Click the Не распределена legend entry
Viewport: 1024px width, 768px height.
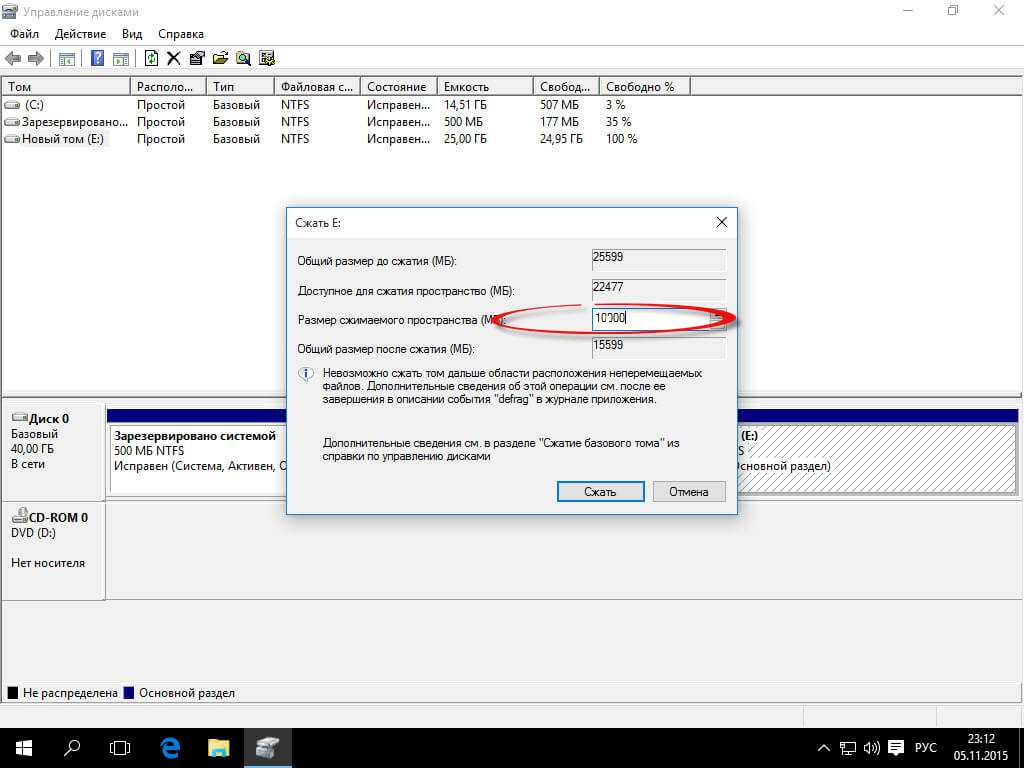[x=63, y=693]
